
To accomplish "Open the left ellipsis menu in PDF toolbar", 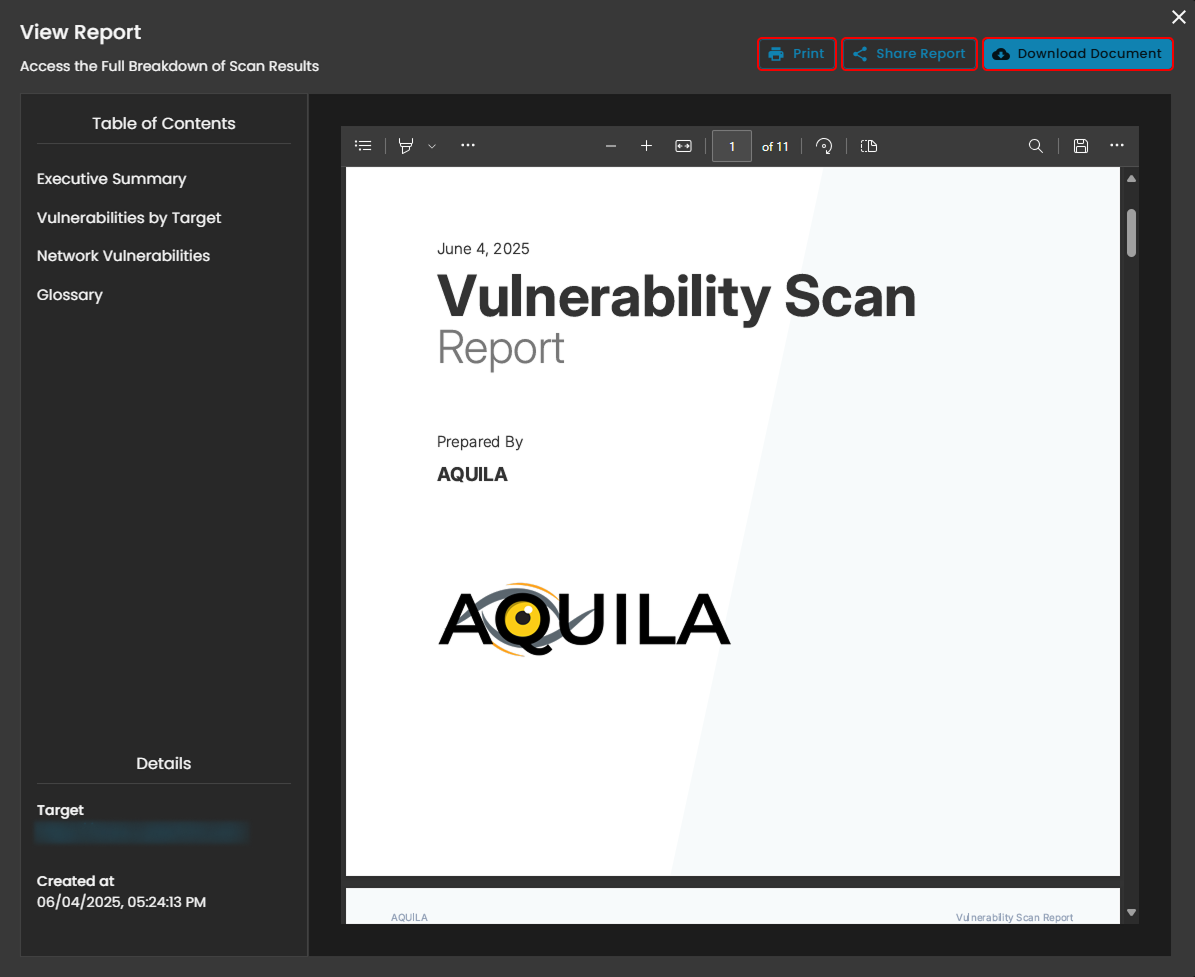I will pyautogui.click(x=468, y=146).
